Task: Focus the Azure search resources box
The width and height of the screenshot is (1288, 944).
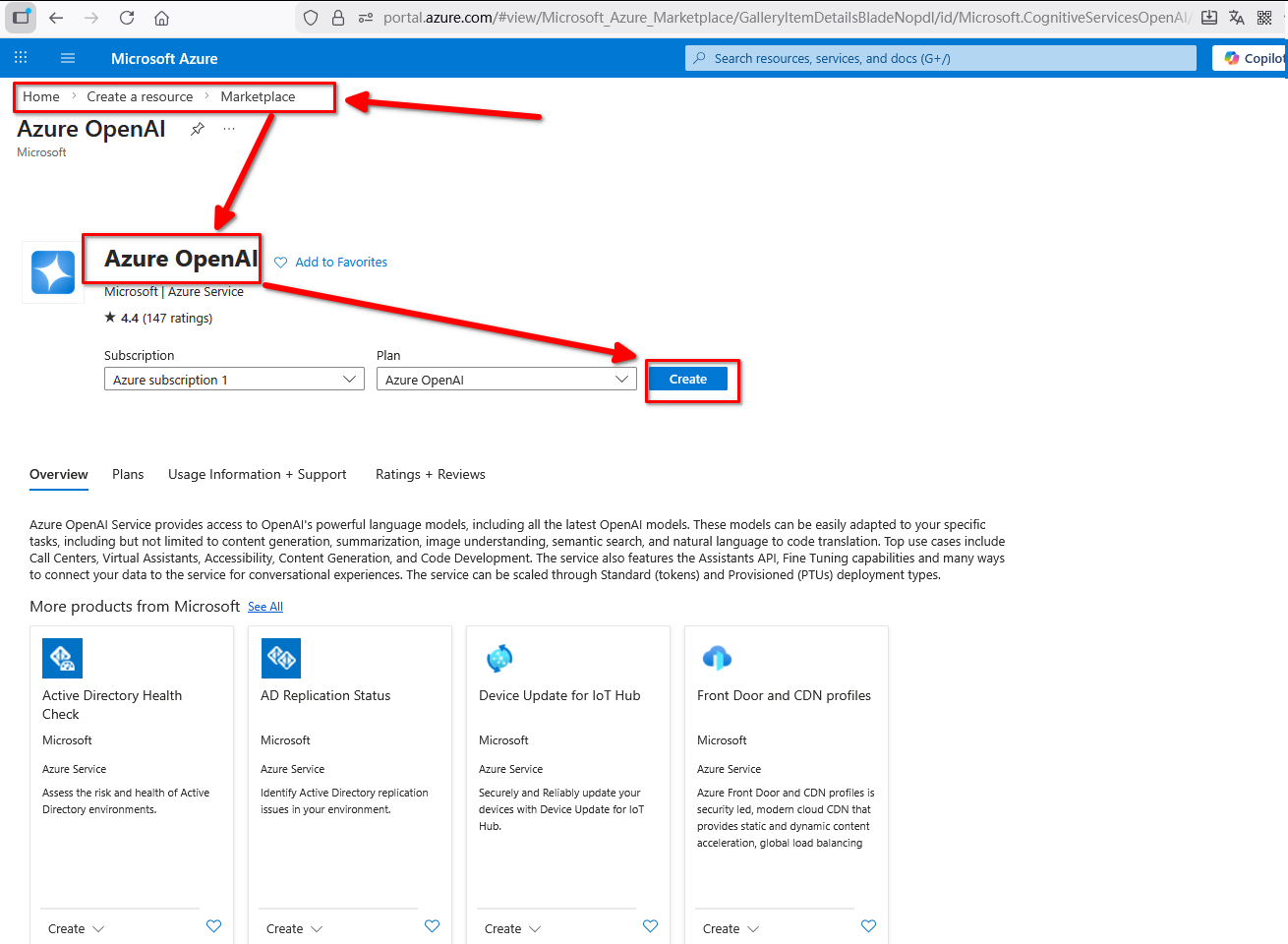Action: coord(940,58)
